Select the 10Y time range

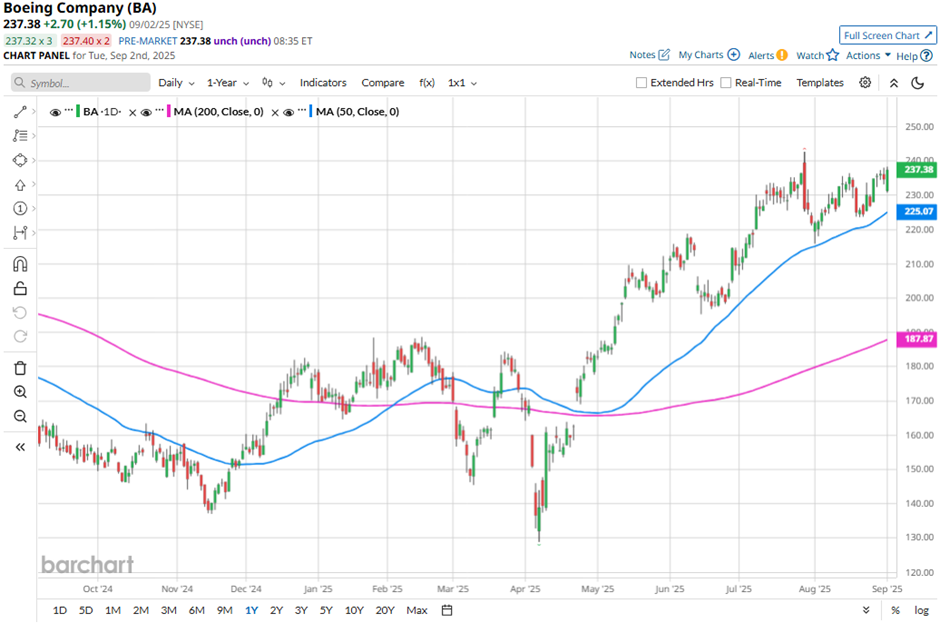(x=354, y=610)
